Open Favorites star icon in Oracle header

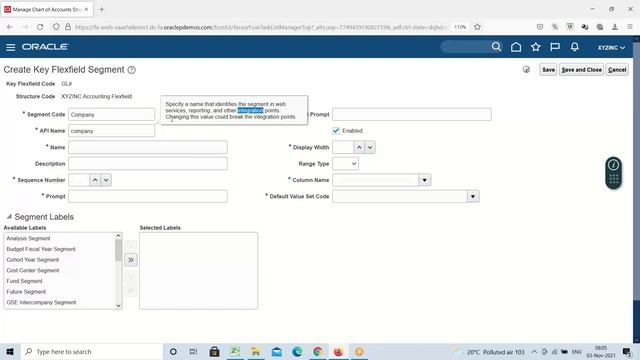[x=536, y=47]
